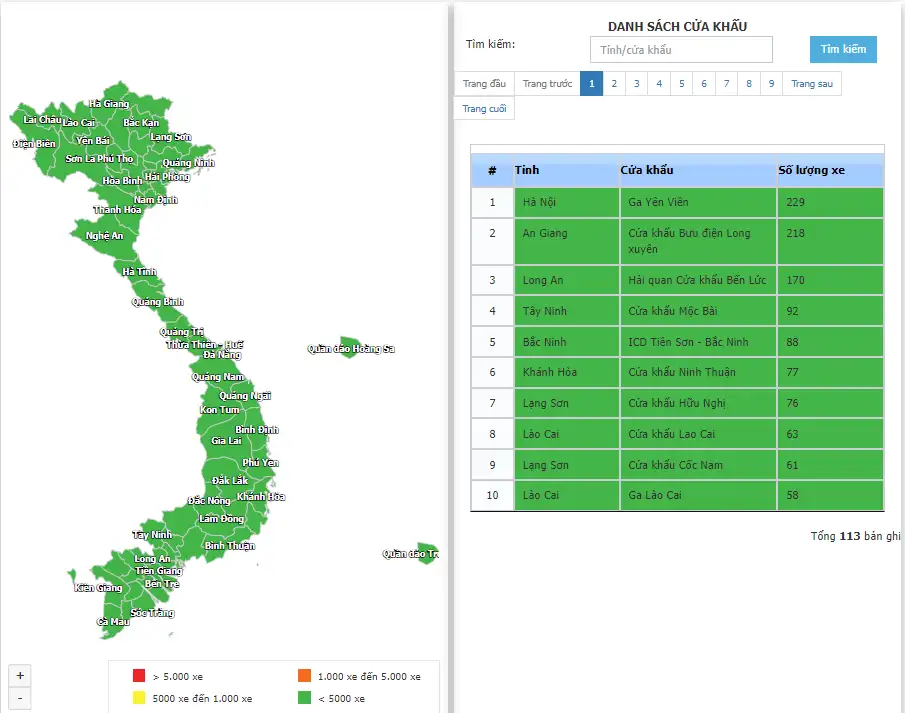Click Nghệ An province on the map
905x713 pixels.
(104, 236)
